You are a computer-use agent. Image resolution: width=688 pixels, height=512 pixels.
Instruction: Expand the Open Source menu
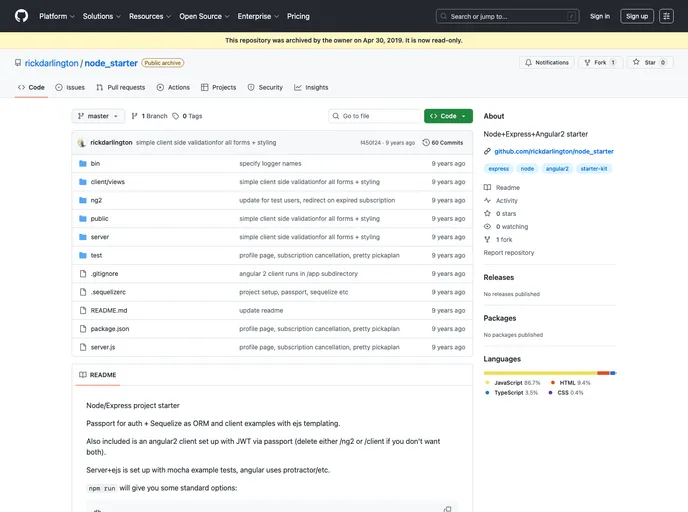(x=203, y=16)
